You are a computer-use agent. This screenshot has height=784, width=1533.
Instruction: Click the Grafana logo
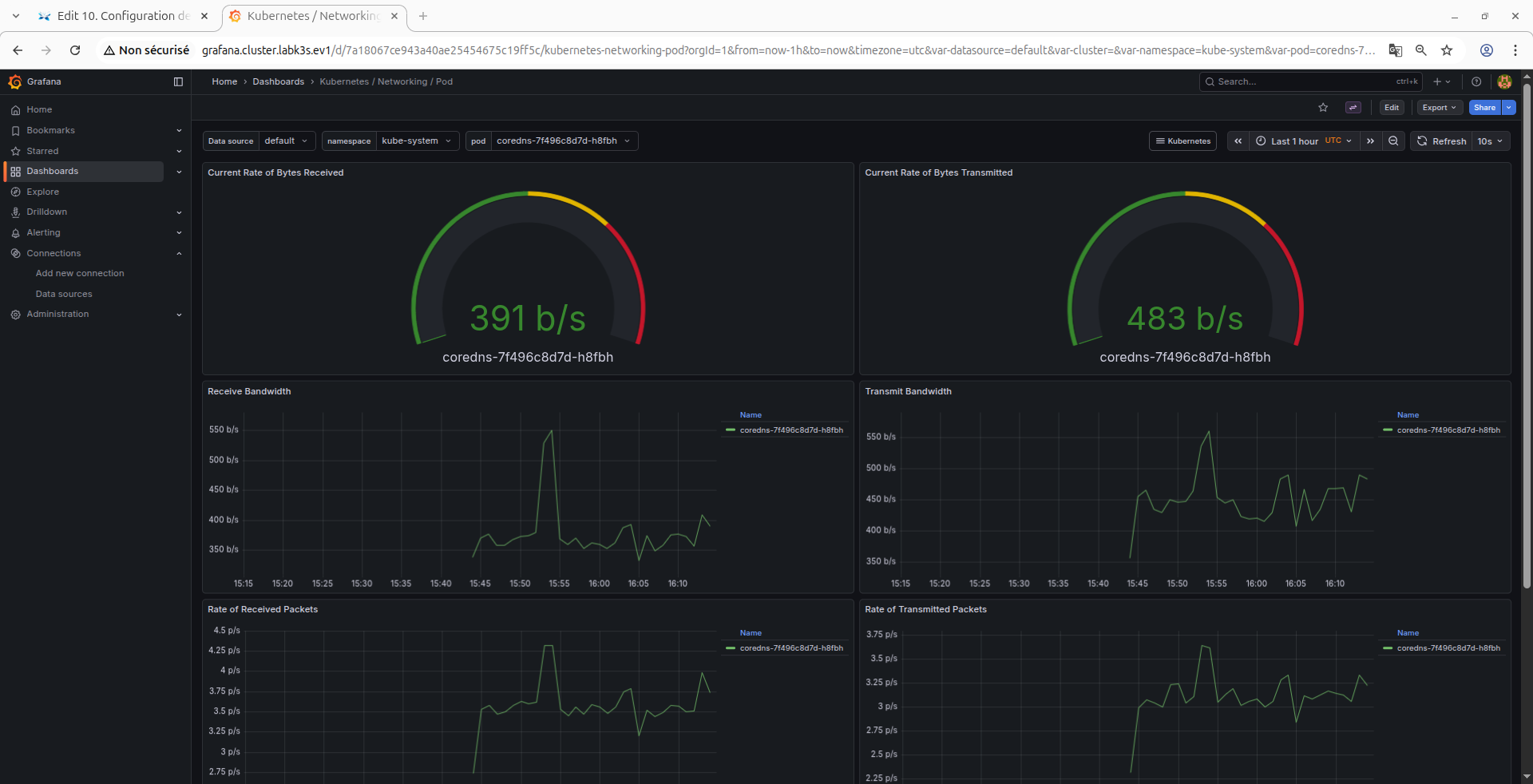tap(14, 81)
